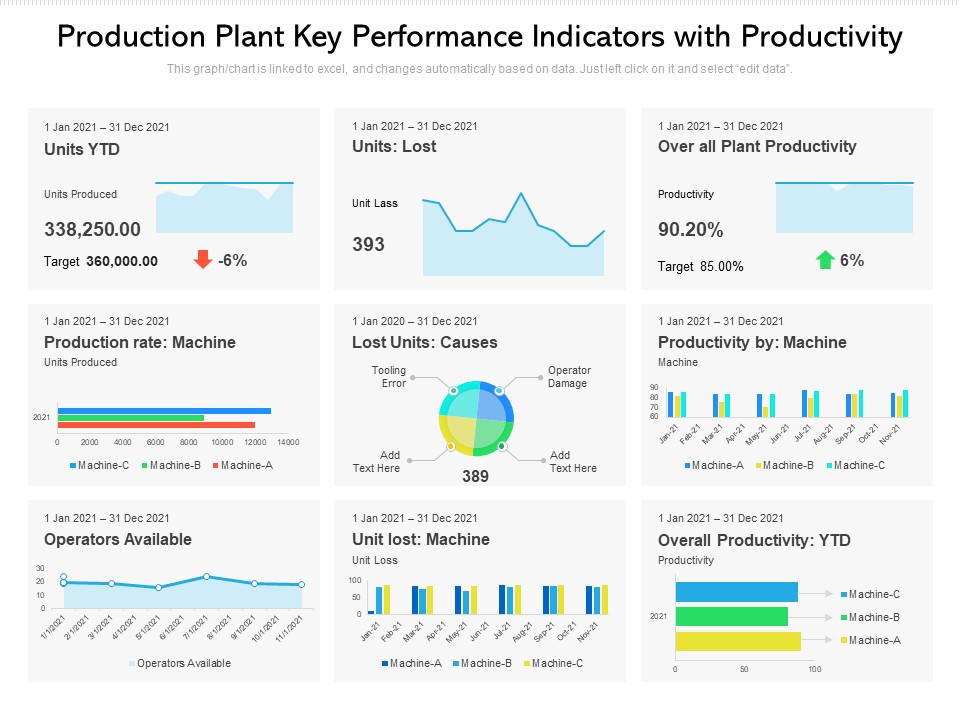Click the Lost Units: Causes heading
Viewport: 960px width, 720px height.
(424, 342)
